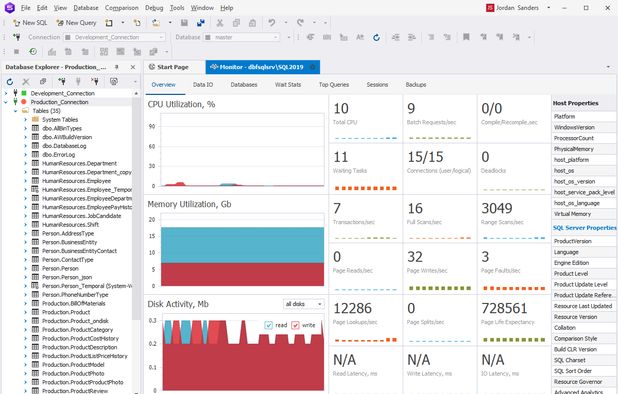Click the Total CPU value tile
The height and width of the screenshot is (394, 618).
coord(365,119)
